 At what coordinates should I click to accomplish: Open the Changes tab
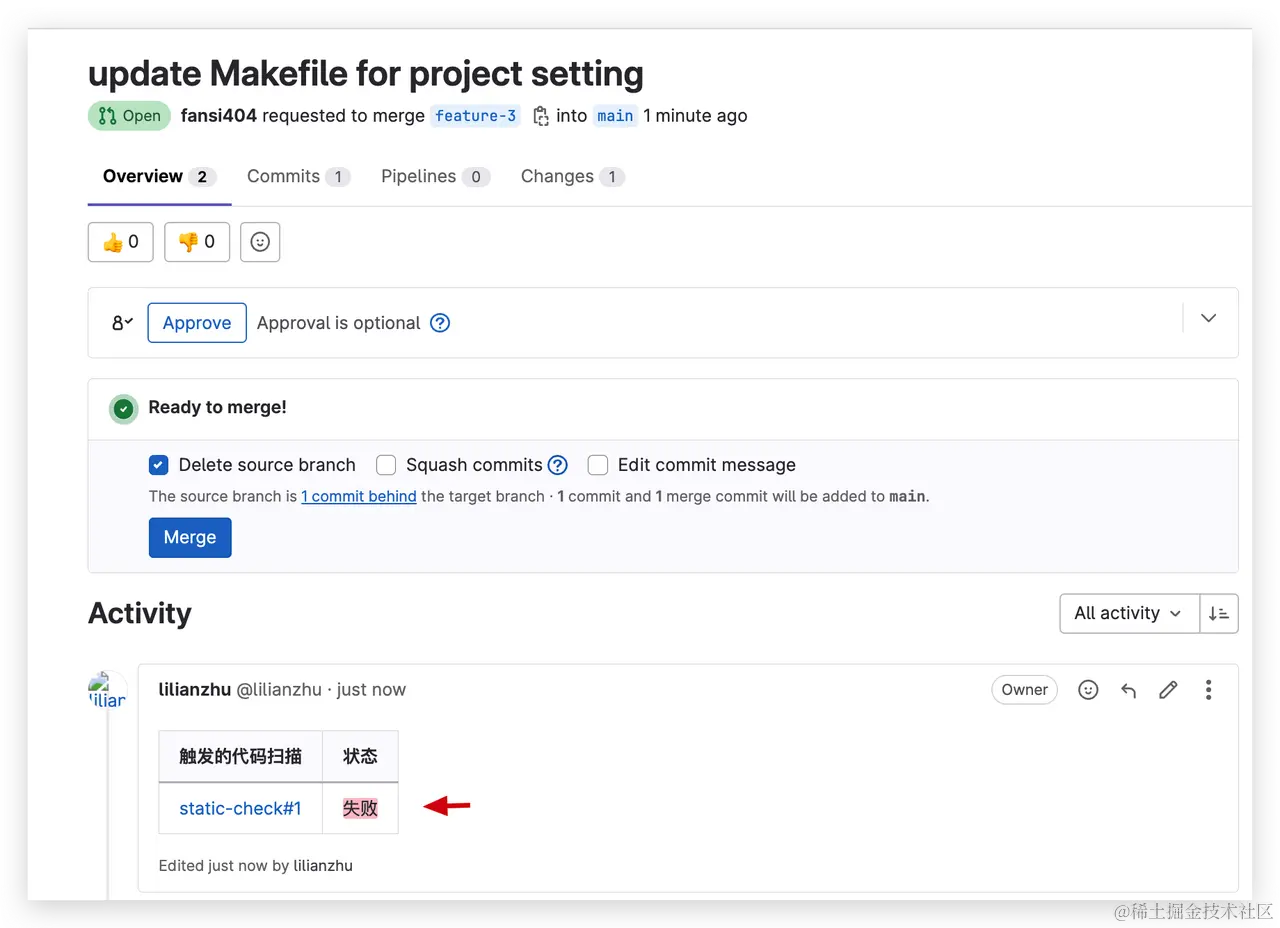pyautogui.click(x=571, y=177)
